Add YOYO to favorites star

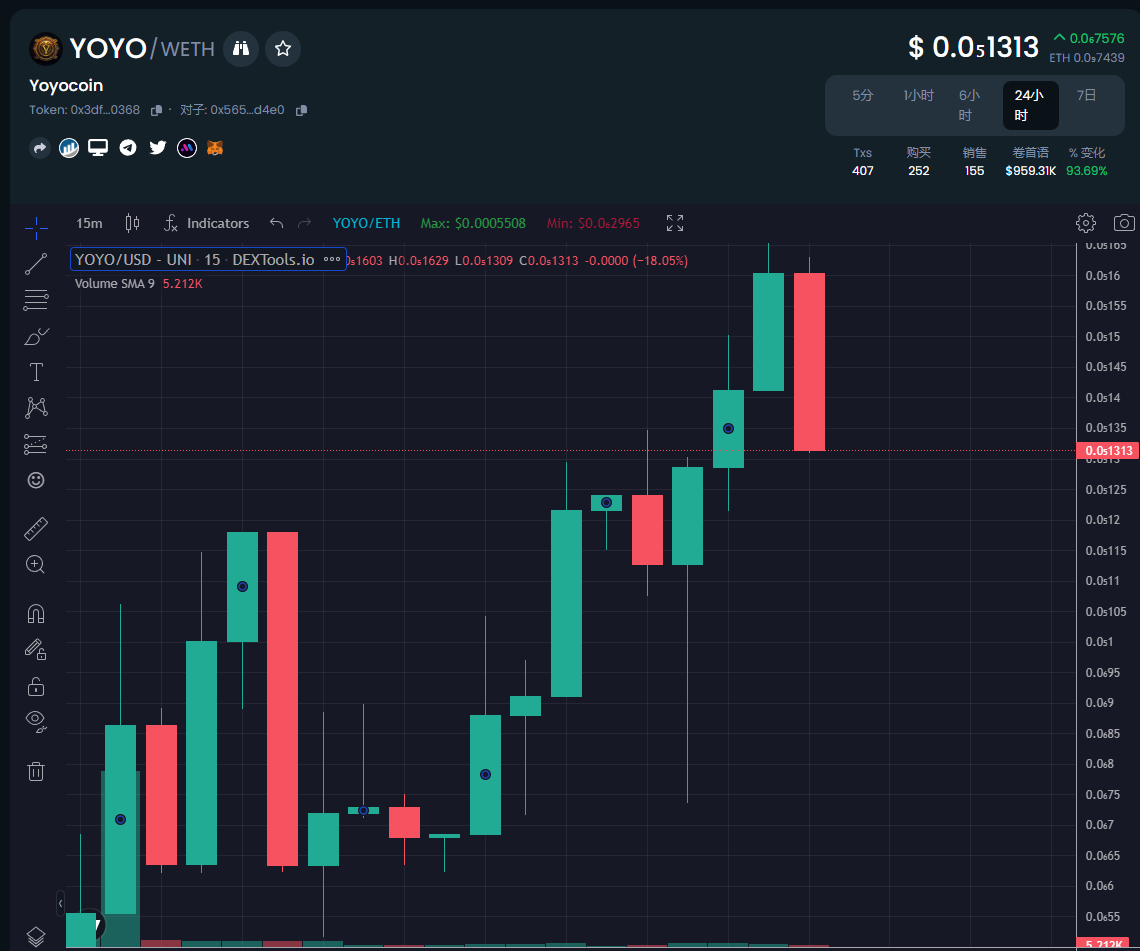point(283,49)
